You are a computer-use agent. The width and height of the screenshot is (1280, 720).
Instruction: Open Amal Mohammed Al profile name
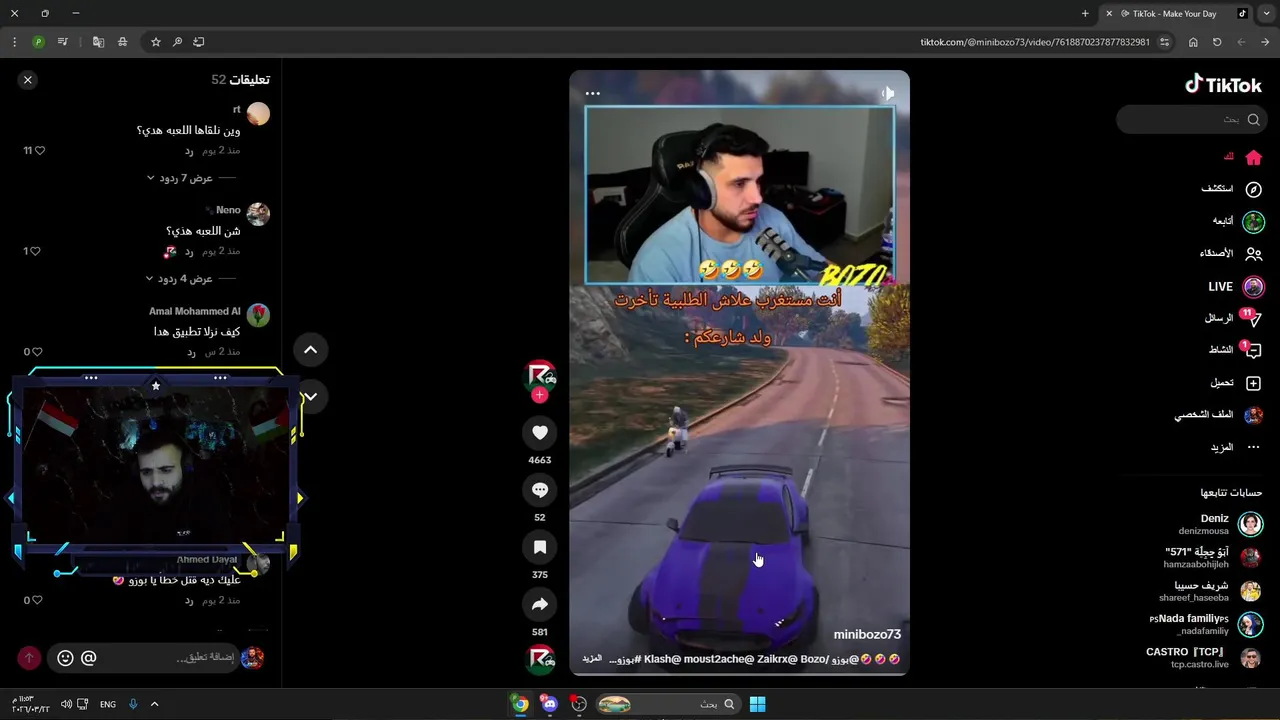[195, 311]
